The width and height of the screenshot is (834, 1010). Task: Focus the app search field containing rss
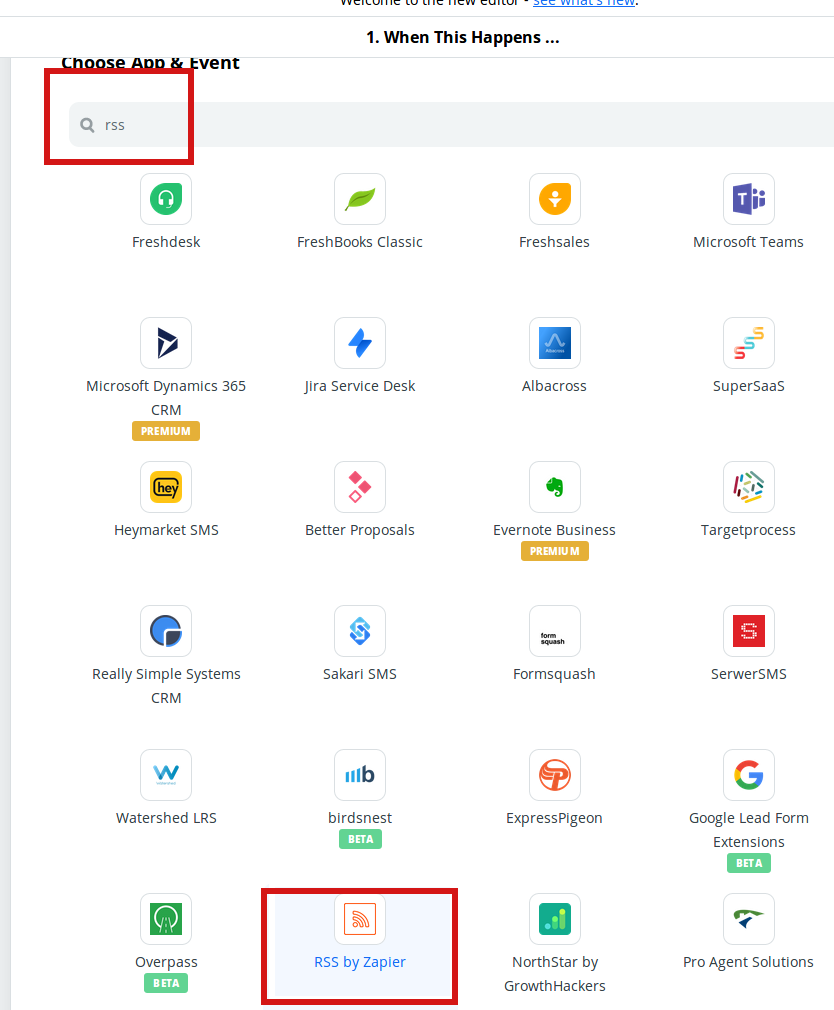point(451,125)
